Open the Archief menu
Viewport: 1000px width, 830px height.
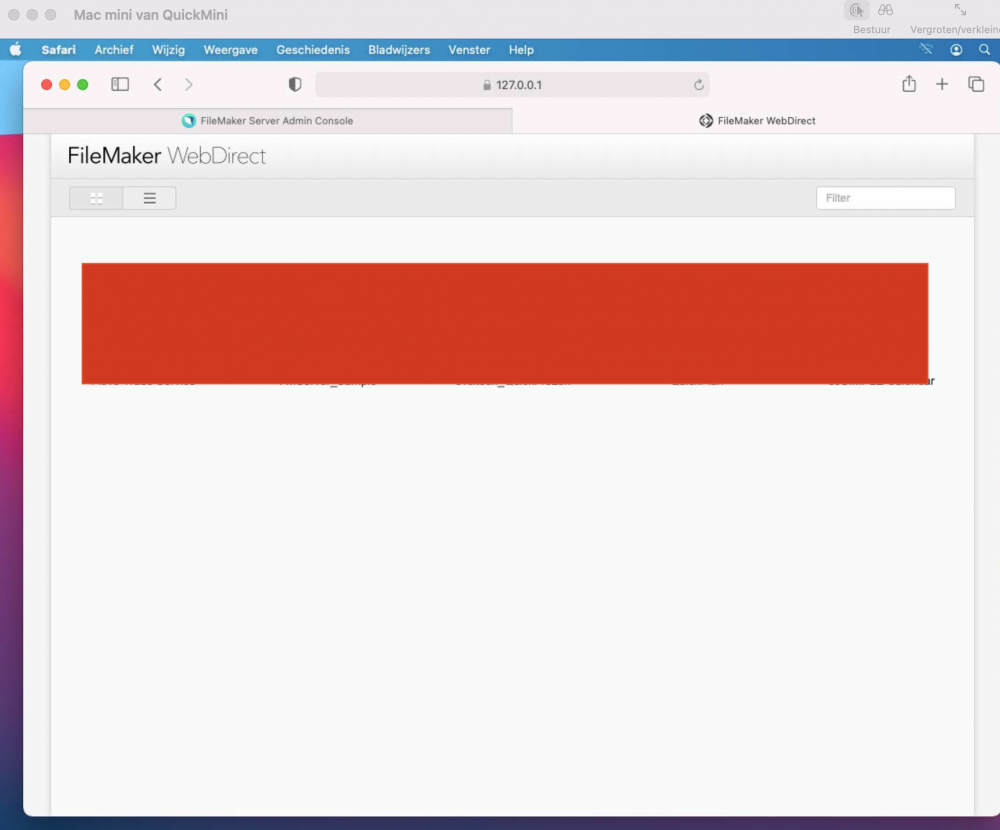coord(114,50)
